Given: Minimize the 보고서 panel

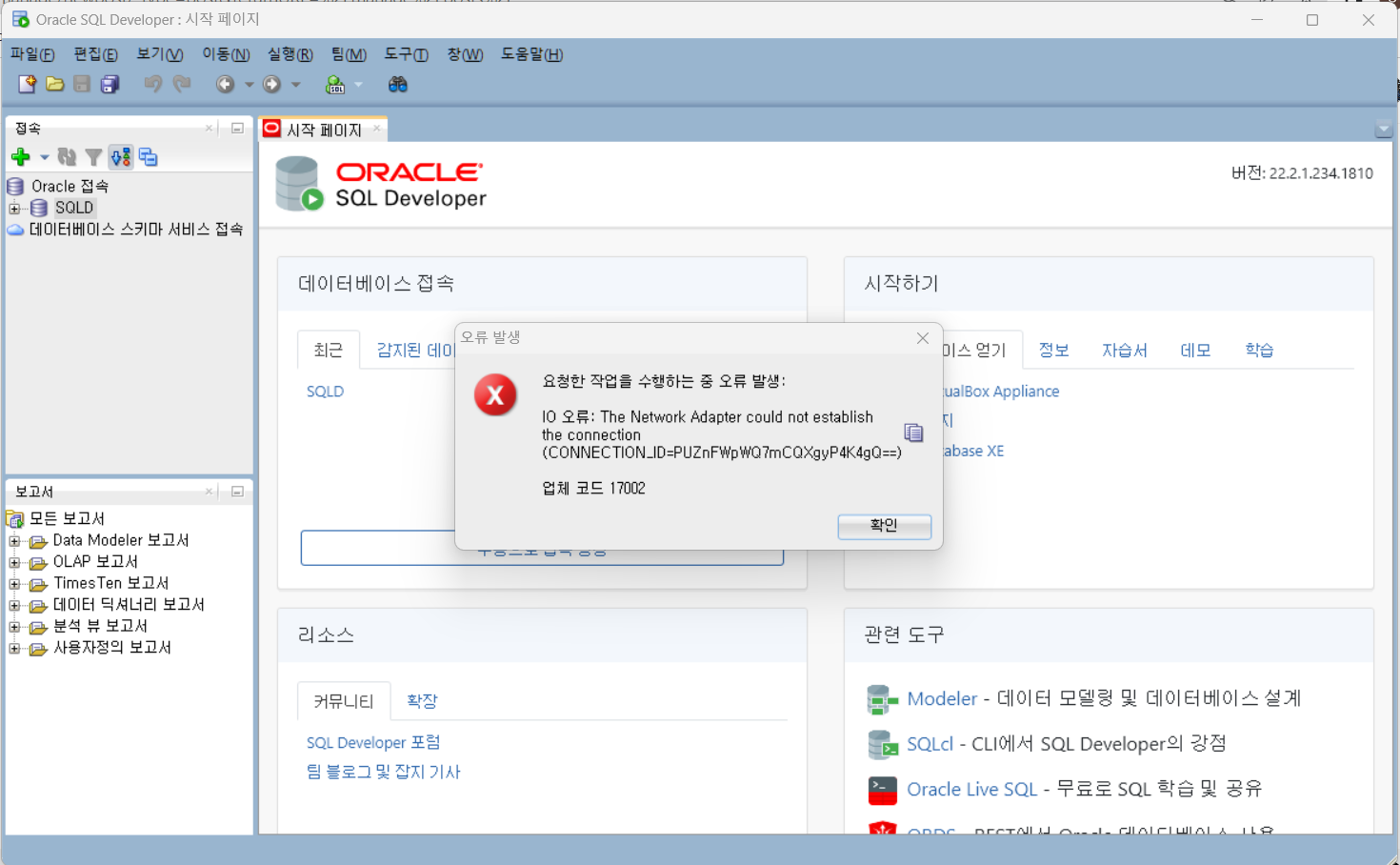Looking at the screenshot, I should (x=237, y=492).
